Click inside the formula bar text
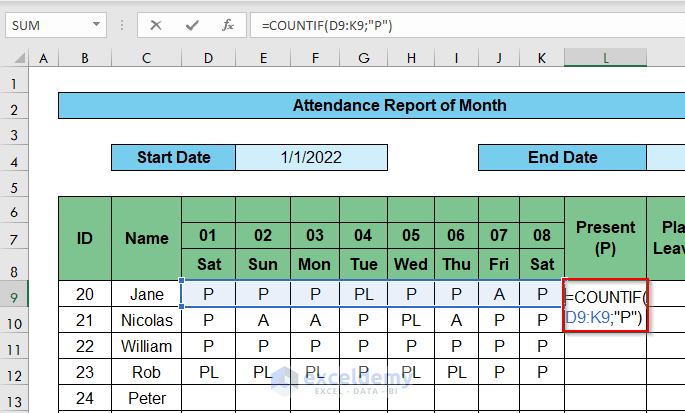The width and height of the screenshot is (685, 413). (450, 24)
